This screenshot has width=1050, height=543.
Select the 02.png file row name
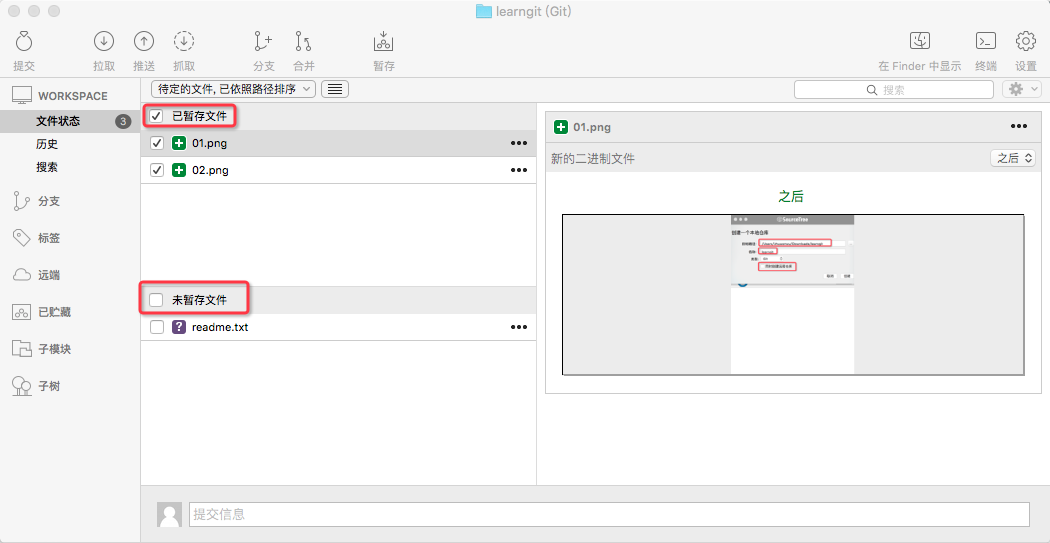click(210, 170)
